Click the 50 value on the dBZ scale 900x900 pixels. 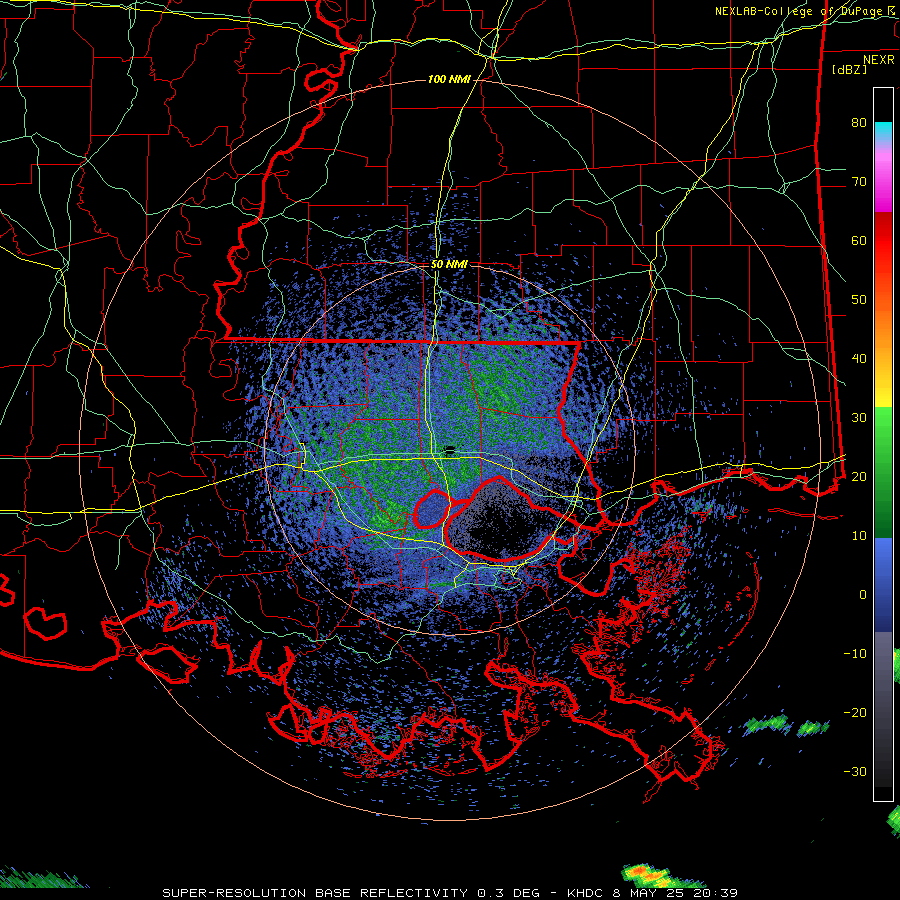point(859,300)
